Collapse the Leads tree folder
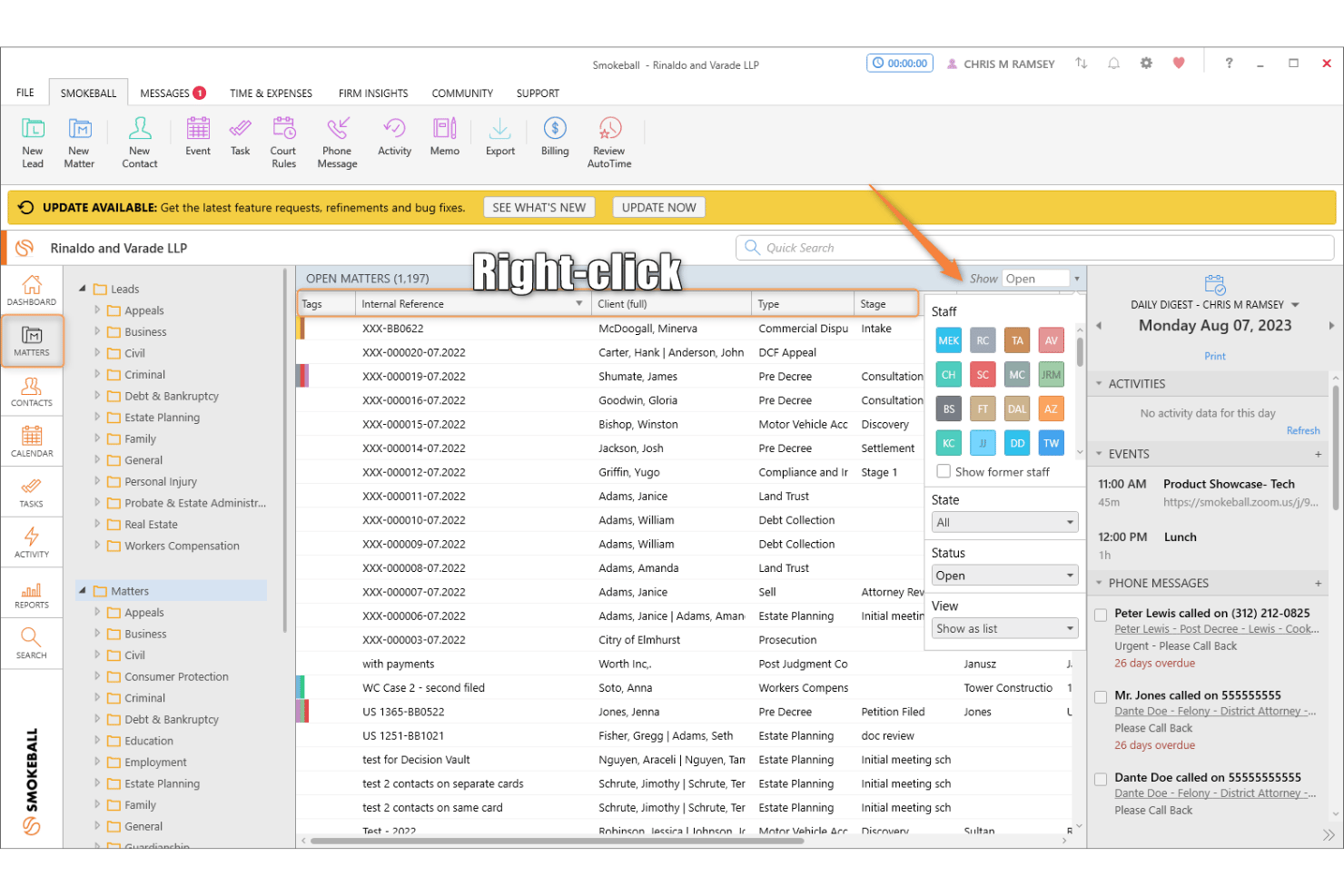The height and width of the screenshot is (896, 1344). [83, 289]
